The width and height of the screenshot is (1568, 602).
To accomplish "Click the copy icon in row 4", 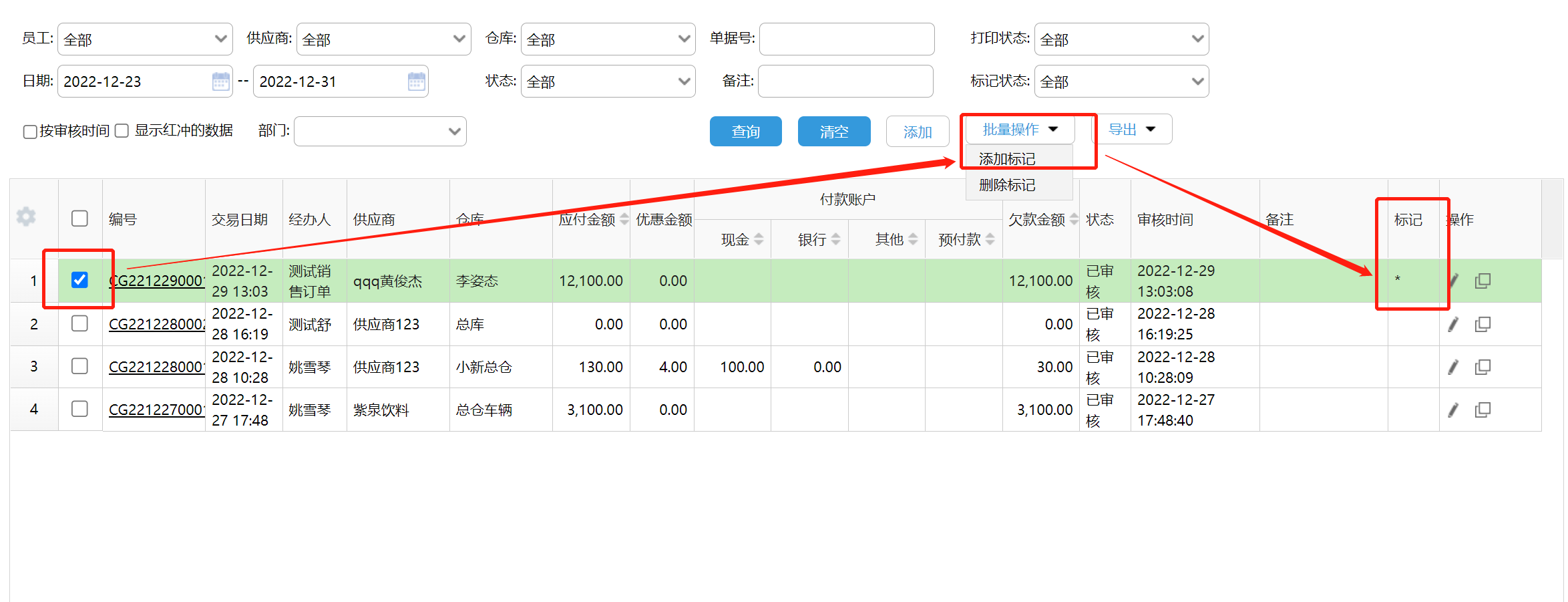I will [1483, 410].
